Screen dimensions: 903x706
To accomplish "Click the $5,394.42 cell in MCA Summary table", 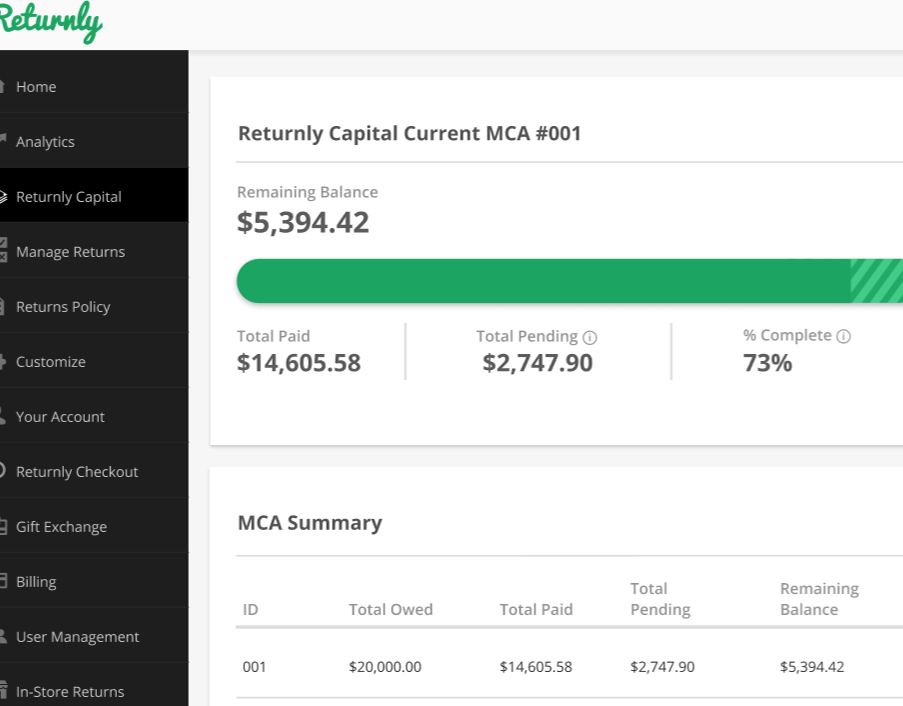I will 812,667.
